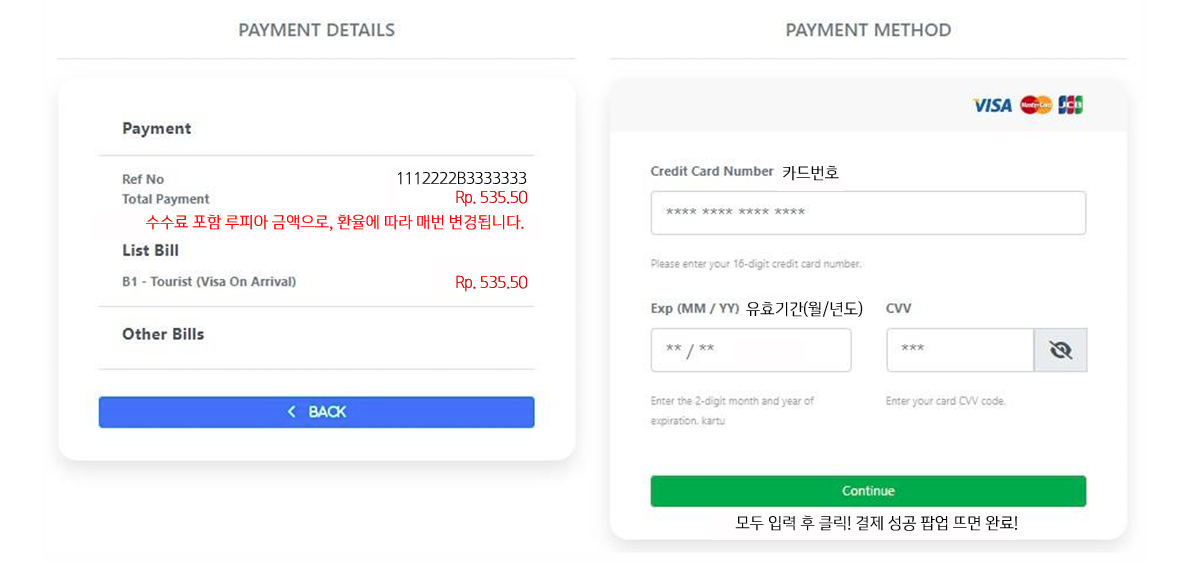Click the Other Bills section heading
Screen dimensions: 1193x566
163,334
